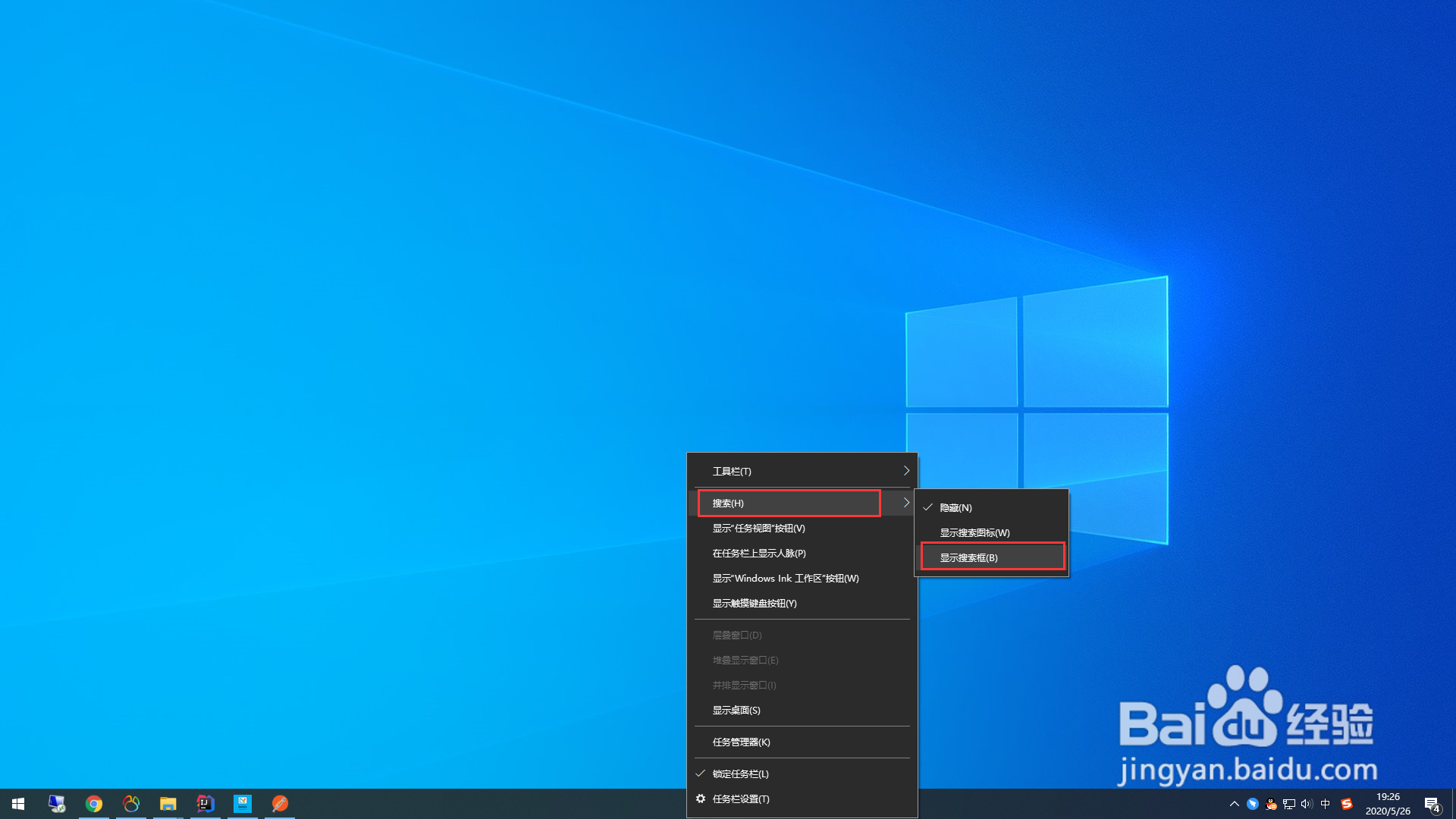The image size is (1456, 819).
Task: Open the 中 input language indicator
Action: pyautogui.click(x=1326, y=804)
